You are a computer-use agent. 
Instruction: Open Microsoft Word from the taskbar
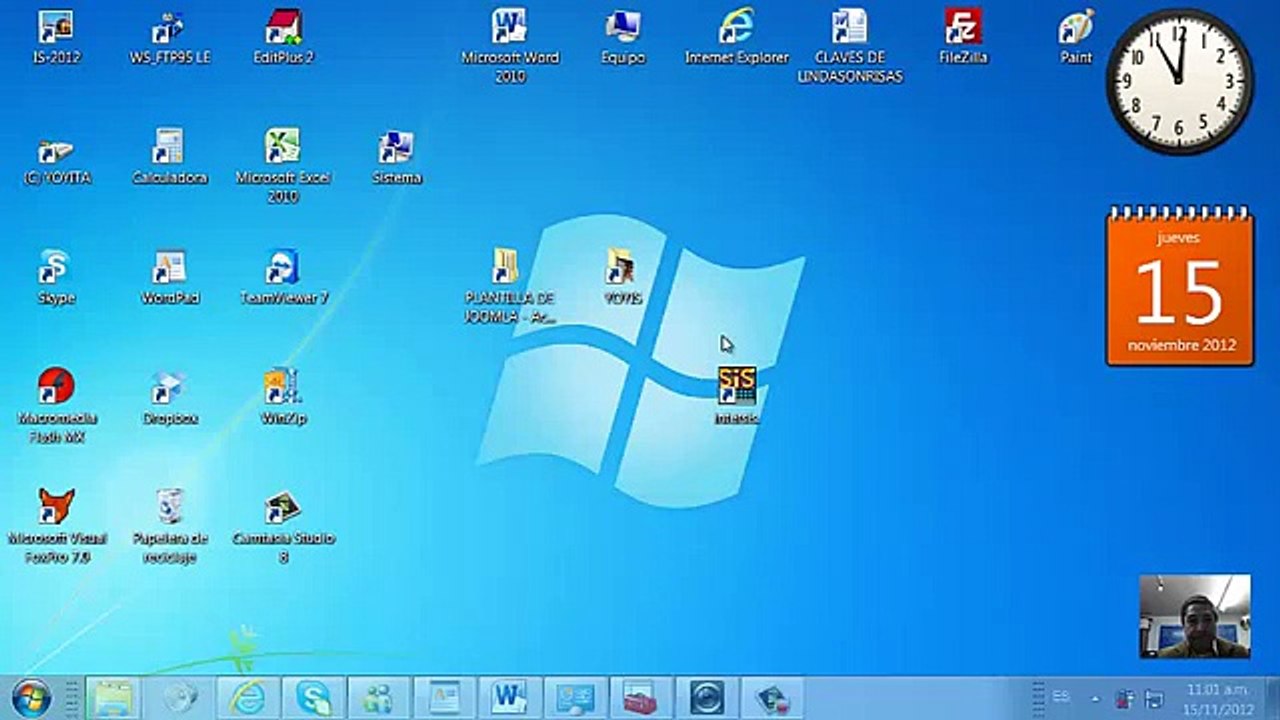(510, 697)
